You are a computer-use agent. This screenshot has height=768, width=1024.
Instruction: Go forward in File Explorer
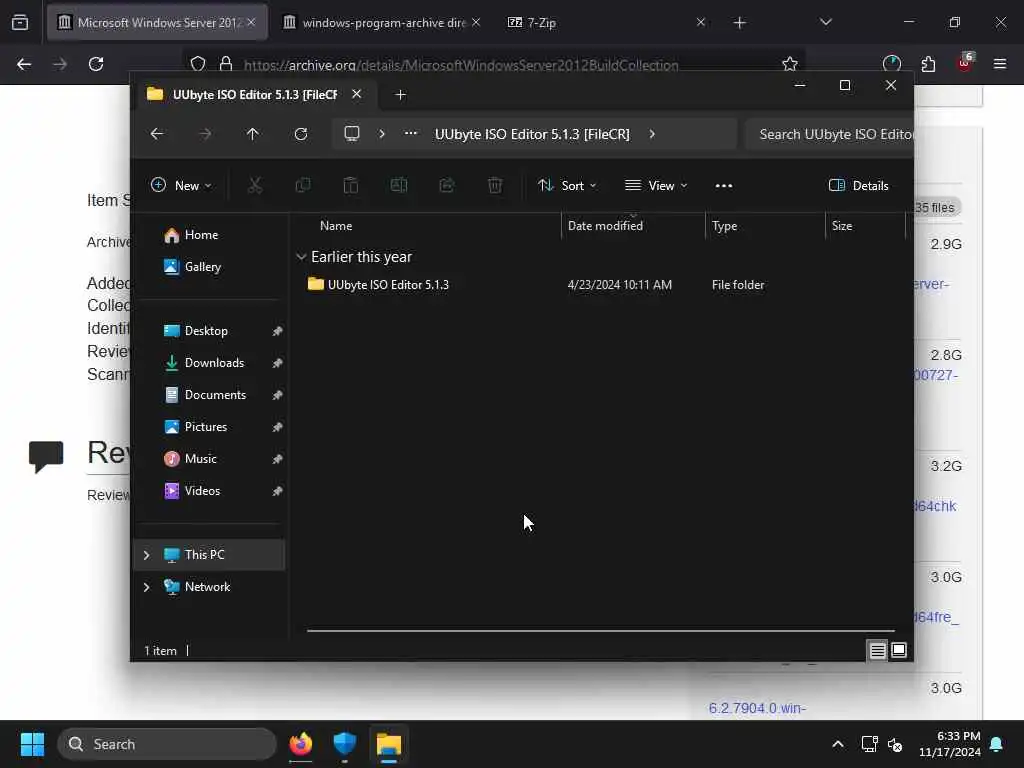click(205, 134)
